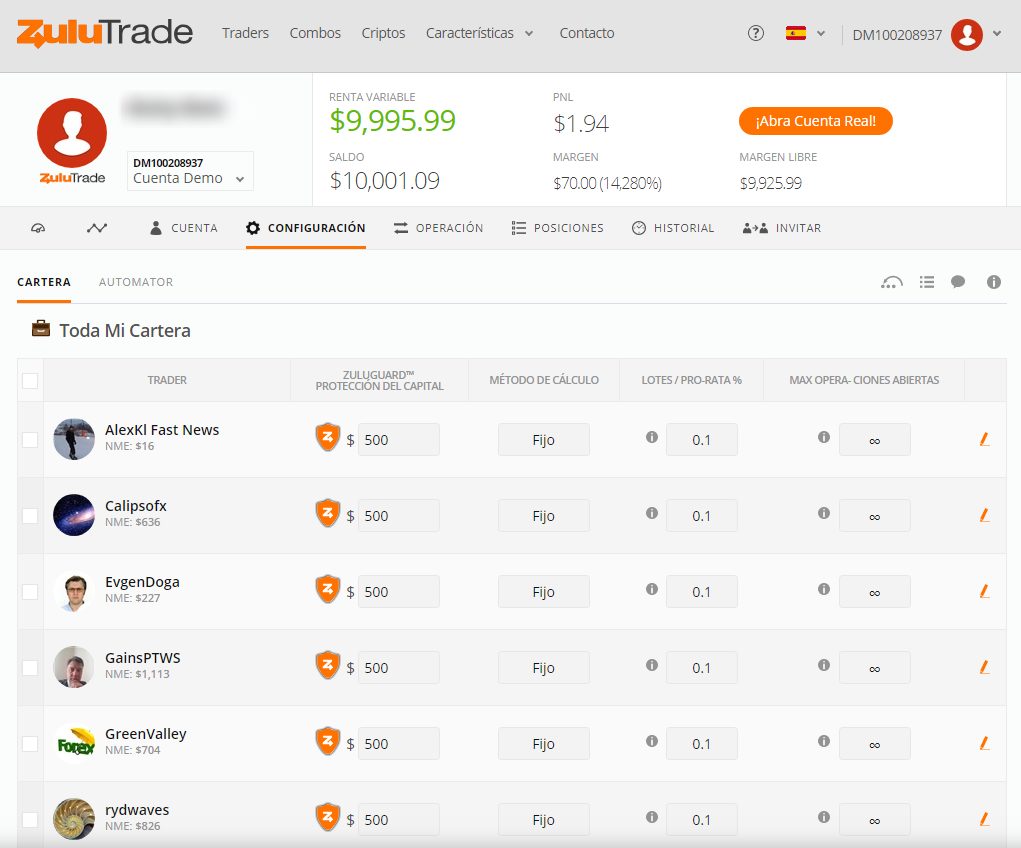The image size is (1021, 848).
Task: Select the Configuración tab
Action: click(x=305, y=228)
